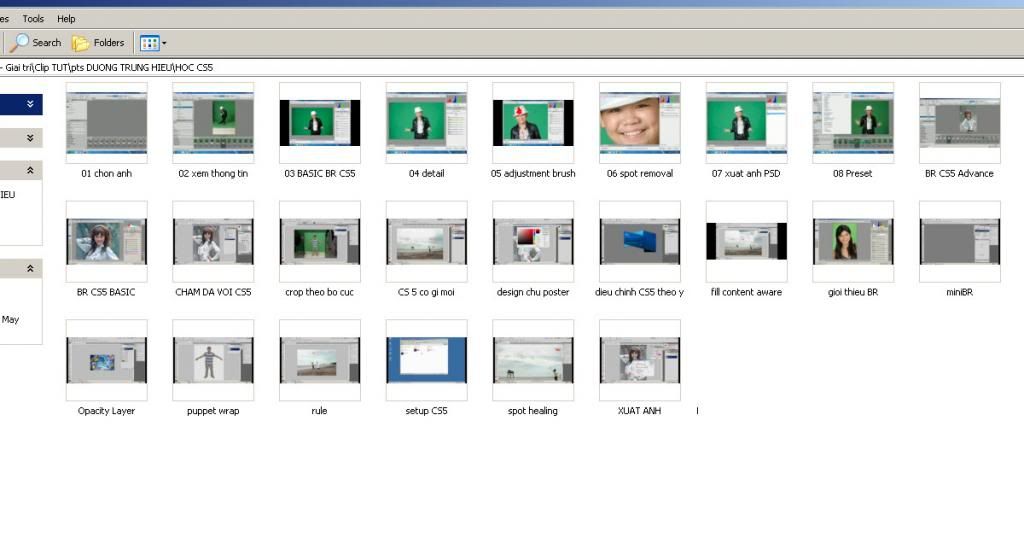The height and width of the screenshot is (554, 1024).
Task: Select the 'CHAM DA VOI CS5' thumbnail
Action: tap(213, 241)
